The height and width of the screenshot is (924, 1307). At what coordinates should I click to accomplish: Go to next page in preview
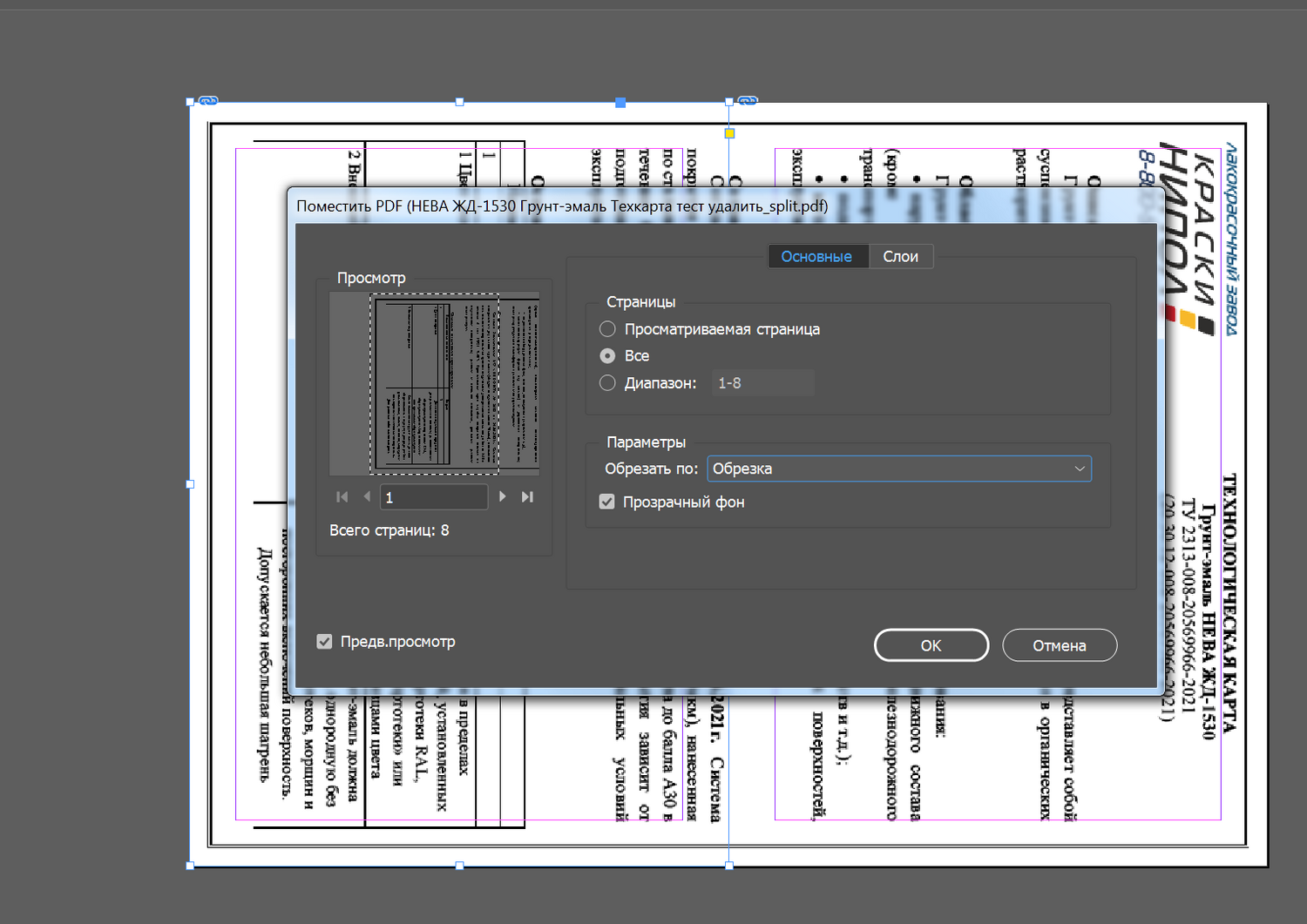click(502, 496)
